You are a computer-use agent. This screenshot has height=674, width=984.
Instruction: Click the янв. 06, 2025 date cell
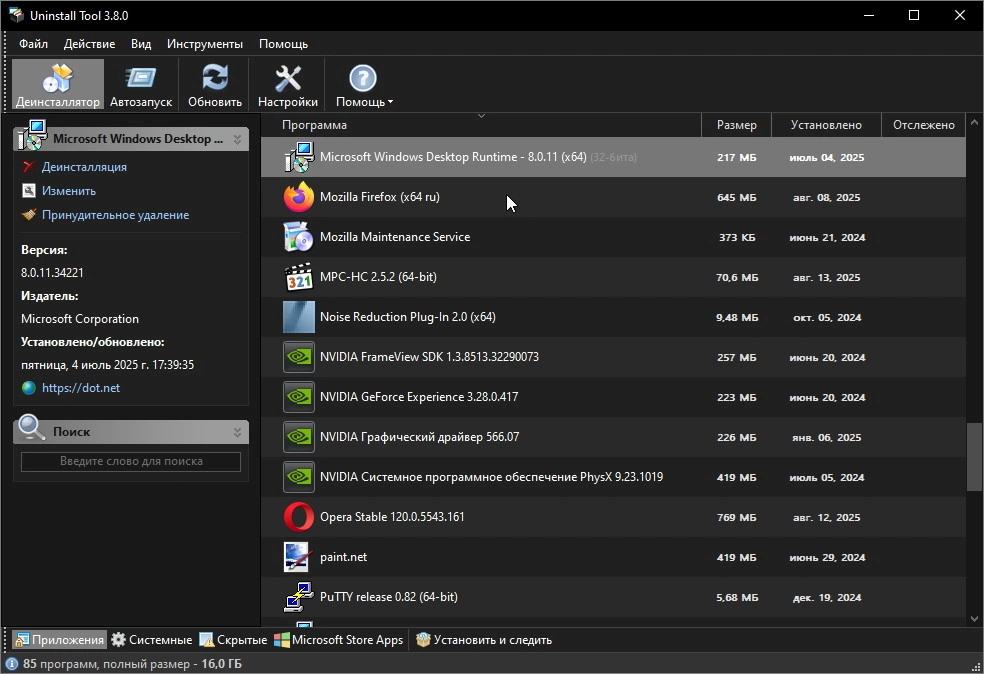826,437
